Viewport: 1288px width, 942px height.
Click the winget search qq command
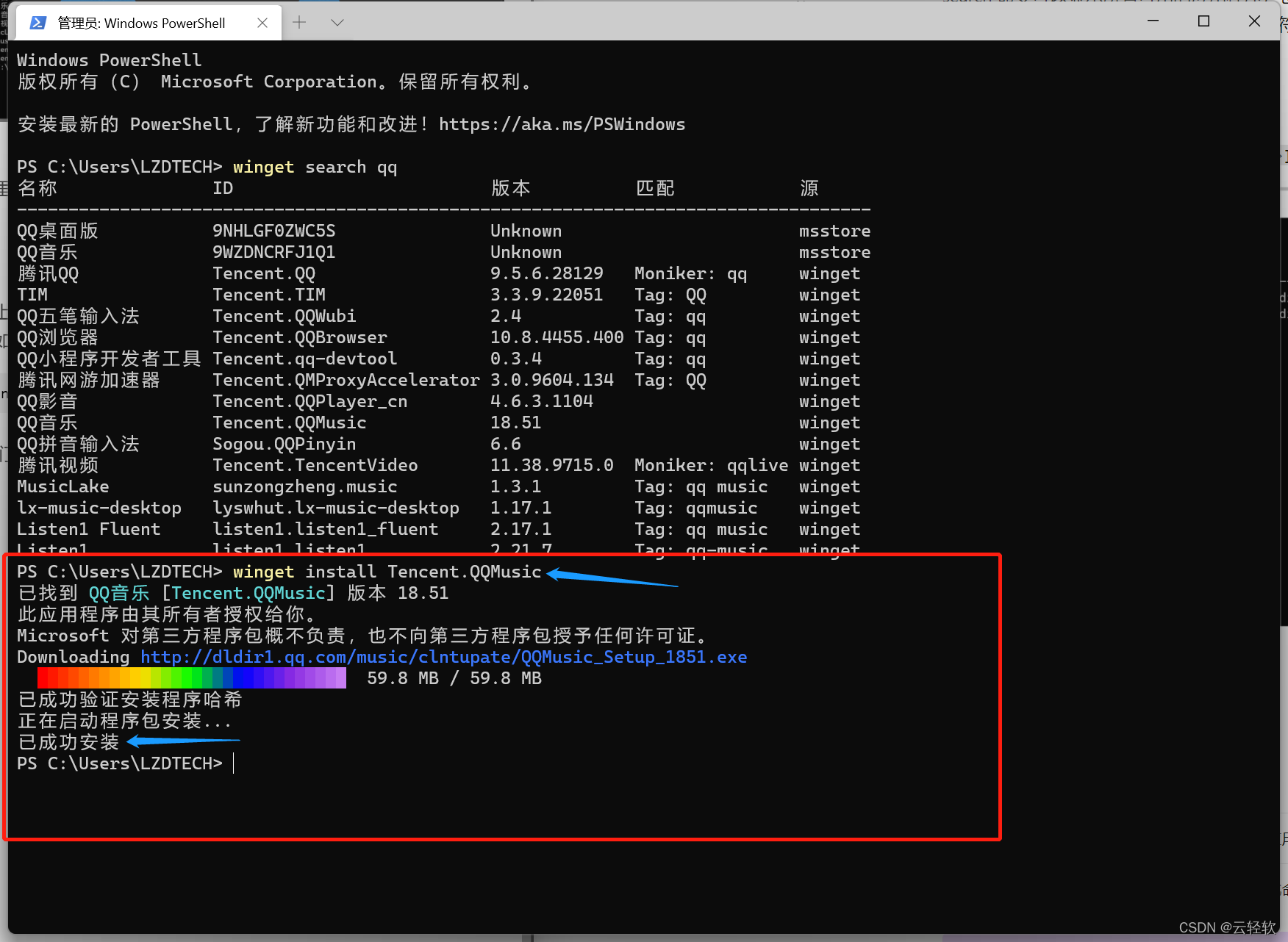(315, 168)
